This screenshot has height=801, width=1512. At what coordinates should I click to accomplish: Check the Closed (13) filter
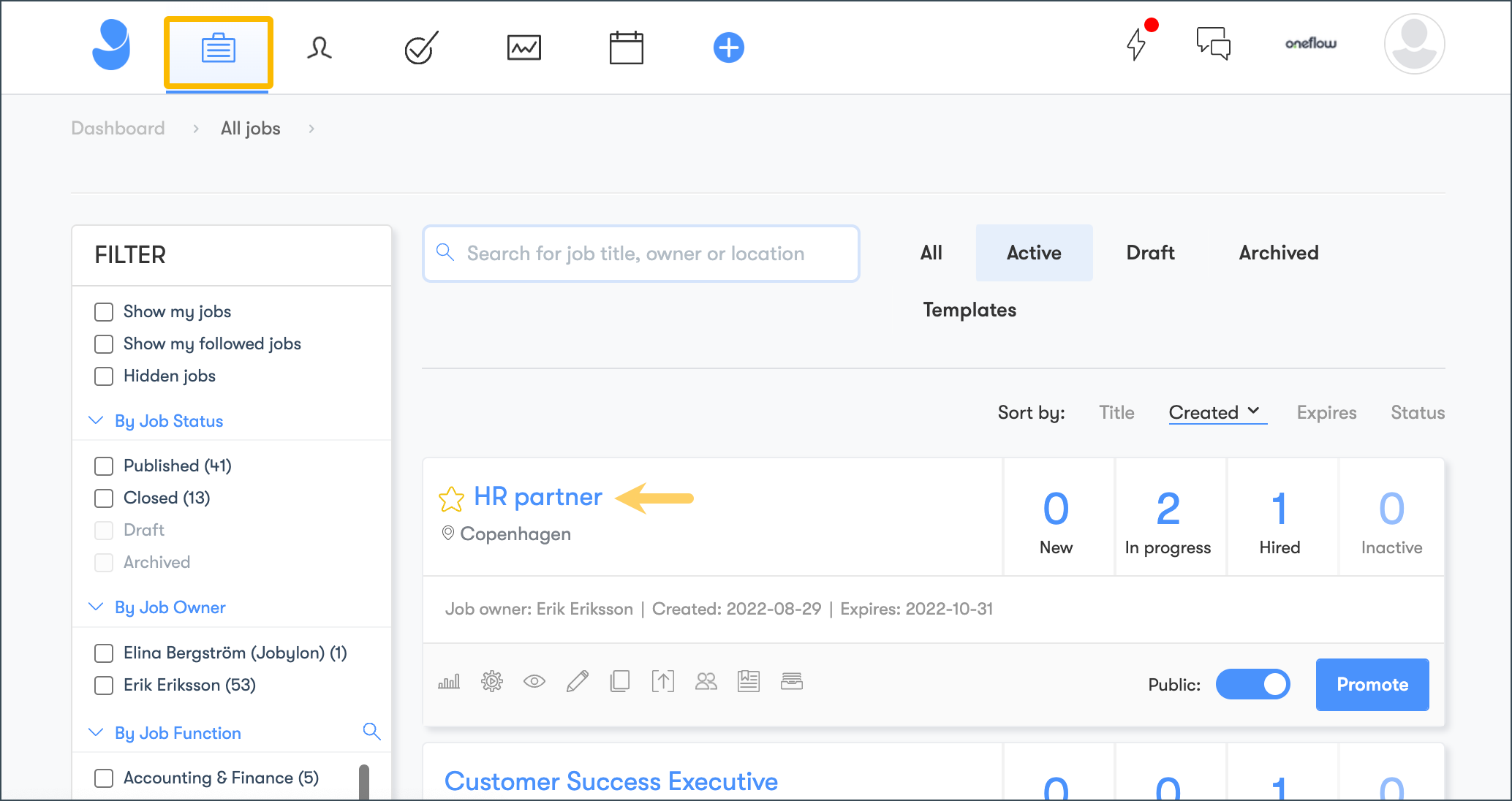point(104,498)
